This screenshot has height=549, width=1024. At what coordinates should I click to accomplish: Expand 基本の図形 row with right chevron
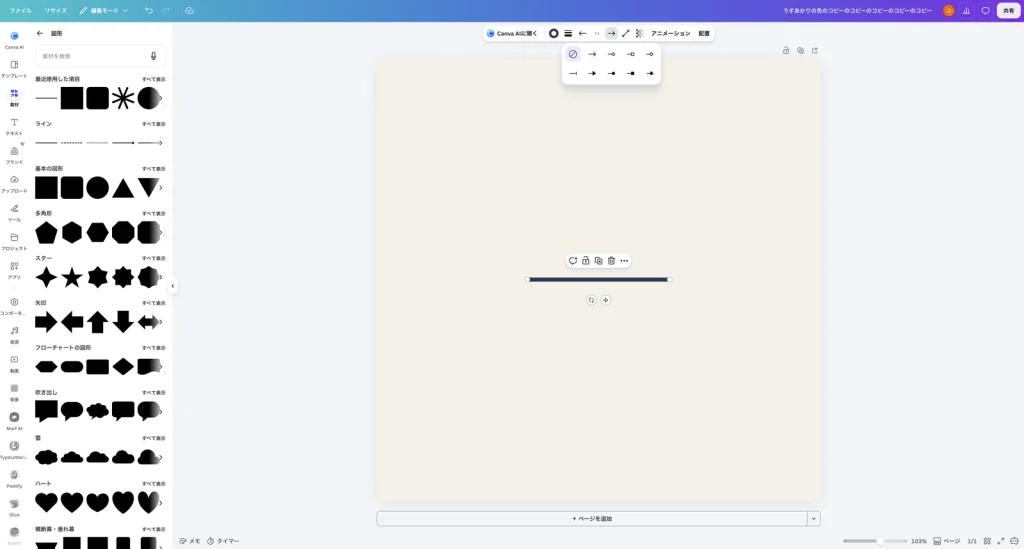click(x=161, y=188)
